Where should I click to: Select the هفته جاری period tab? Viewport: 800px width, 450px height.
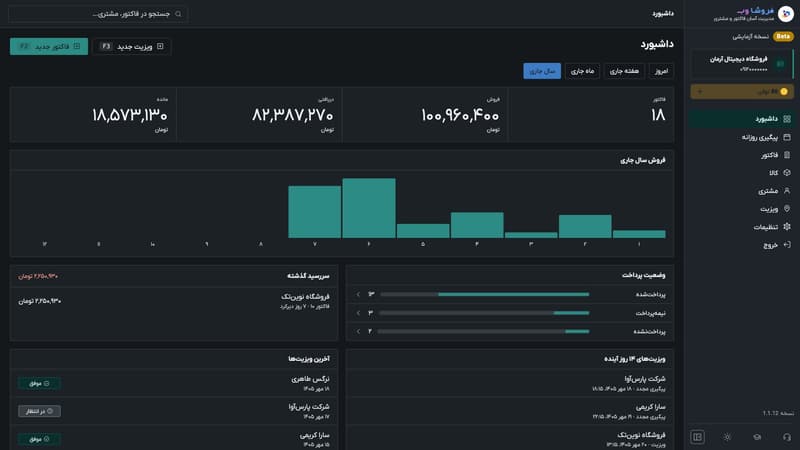pos(624,71)
